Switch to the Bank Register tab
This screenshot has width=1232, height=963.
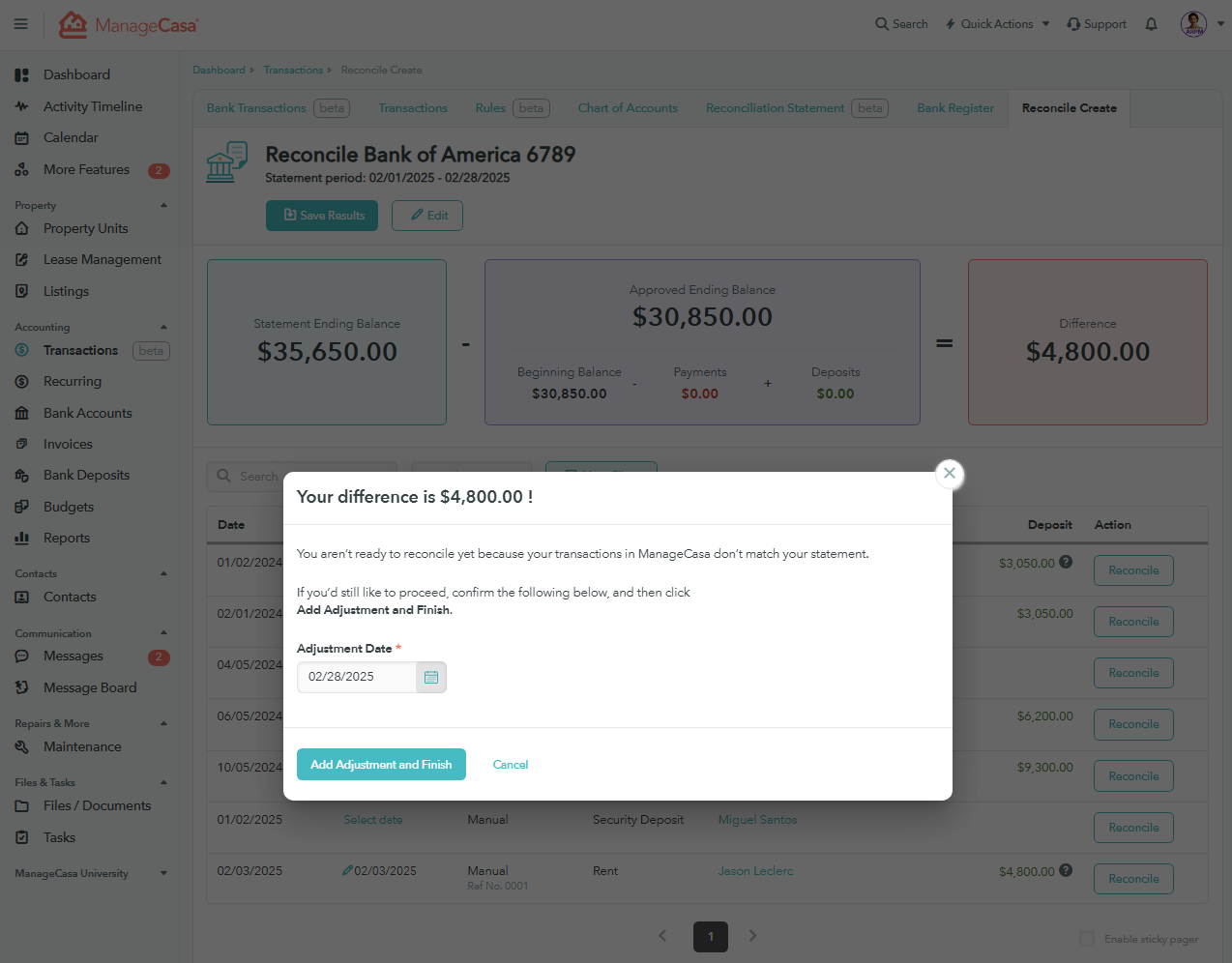[x=955, y=108]
